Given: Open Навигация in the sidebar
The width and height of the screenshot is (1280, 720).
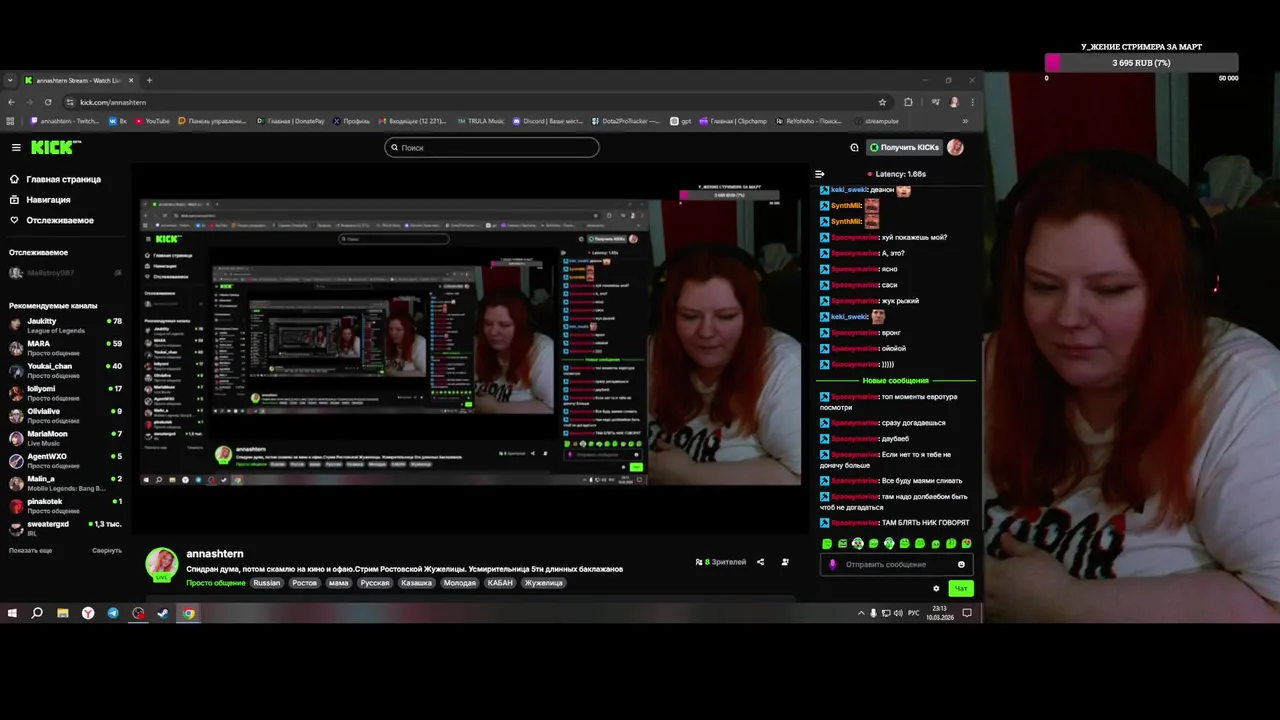Looking at the screenshot, I should tap(48, 200).
